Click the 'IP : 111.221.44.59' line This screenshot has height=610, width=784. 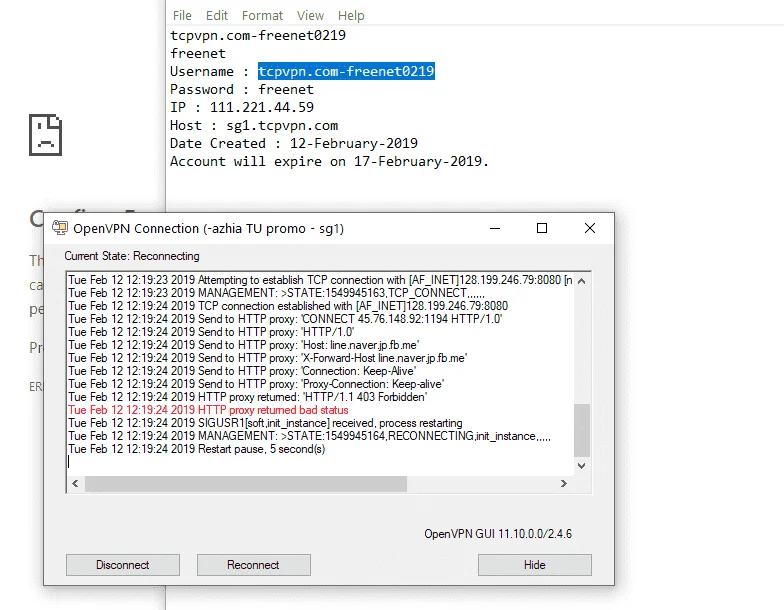point(242,107)
